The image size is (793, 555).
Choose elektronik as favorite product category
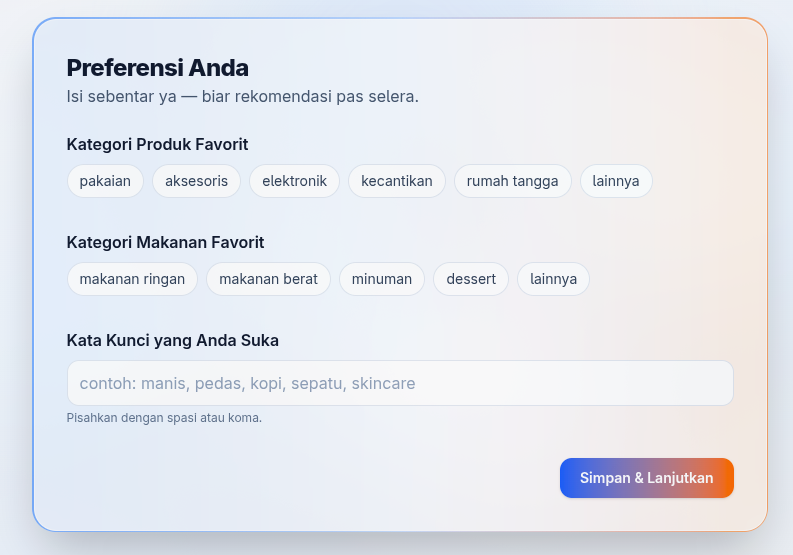[294, 181]
